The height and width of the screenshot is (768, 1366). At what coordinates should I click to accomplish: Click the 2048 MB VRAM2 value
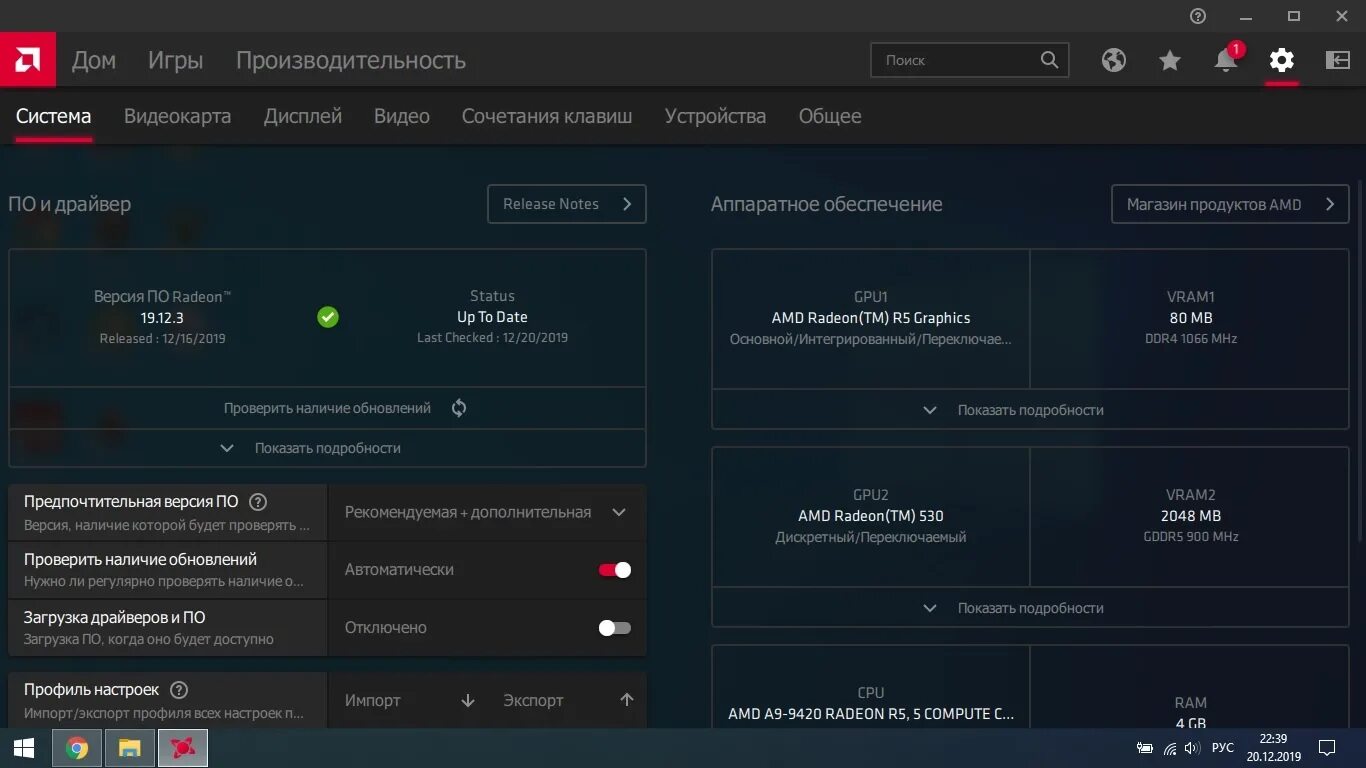coord(1191,516)
